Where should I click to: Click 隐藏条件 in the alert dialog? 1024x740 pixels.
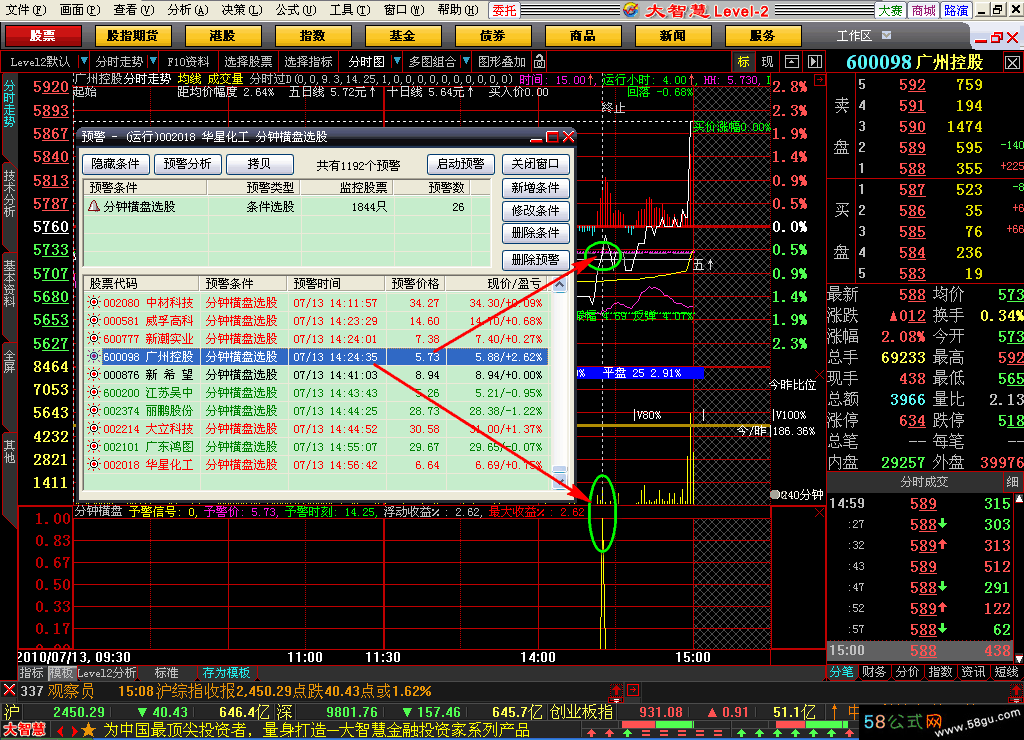[x=116, y=164]
